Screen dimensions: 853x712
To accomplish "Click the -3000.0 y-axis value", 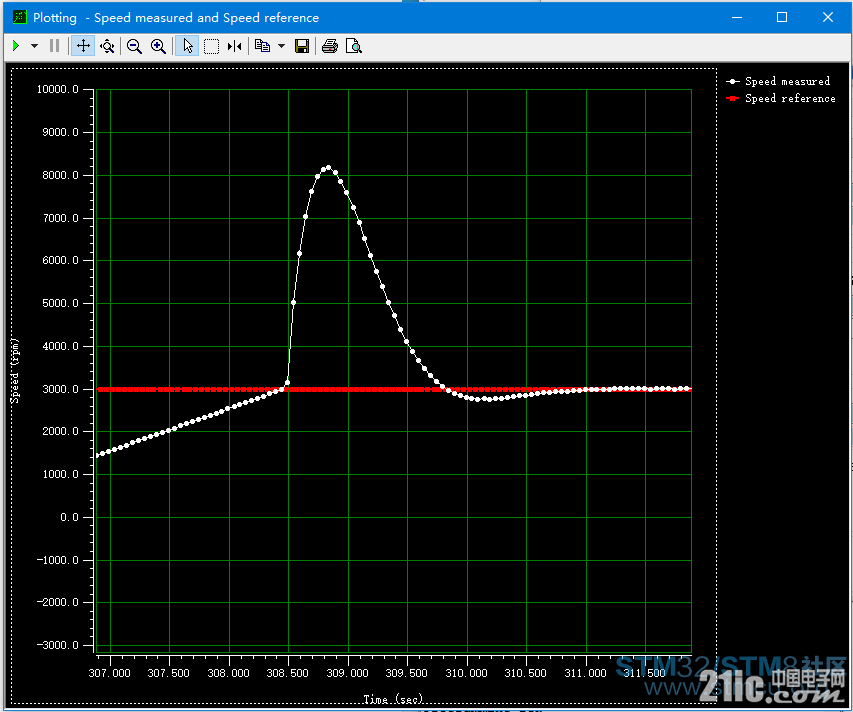I will [58, 645].
